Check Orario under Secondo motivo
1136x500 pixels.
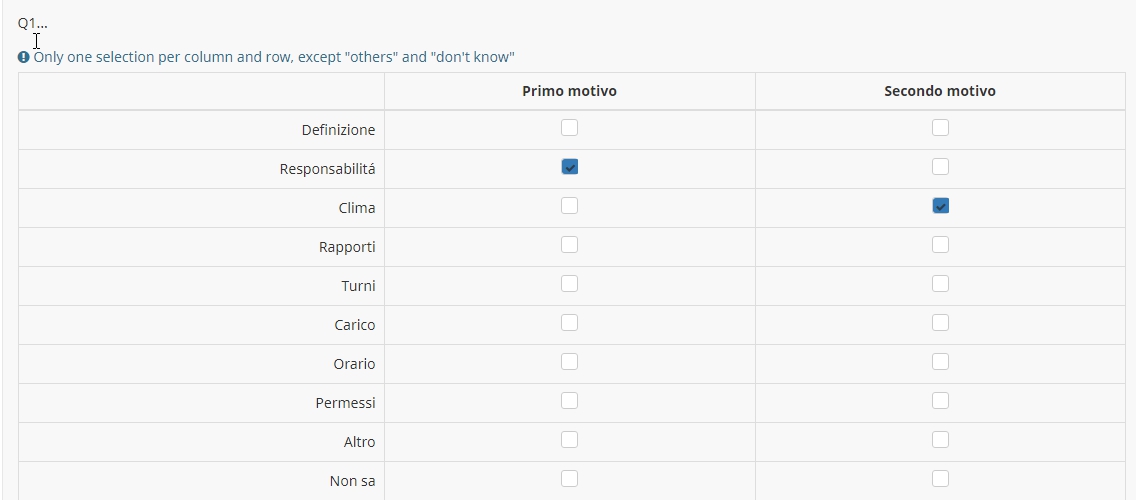point(940,362)
